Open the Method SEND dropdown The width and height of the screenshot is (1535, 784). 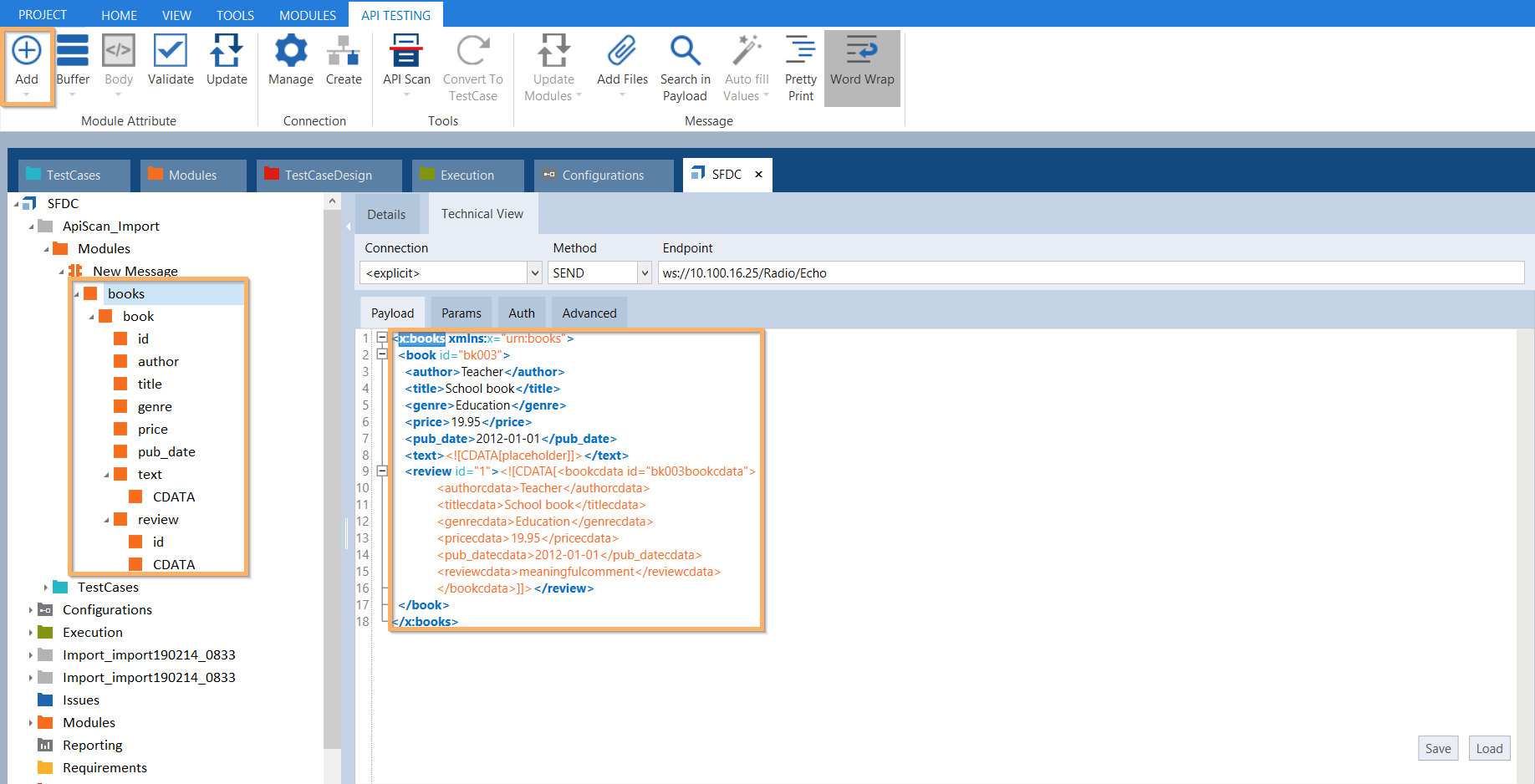point(644,273)
